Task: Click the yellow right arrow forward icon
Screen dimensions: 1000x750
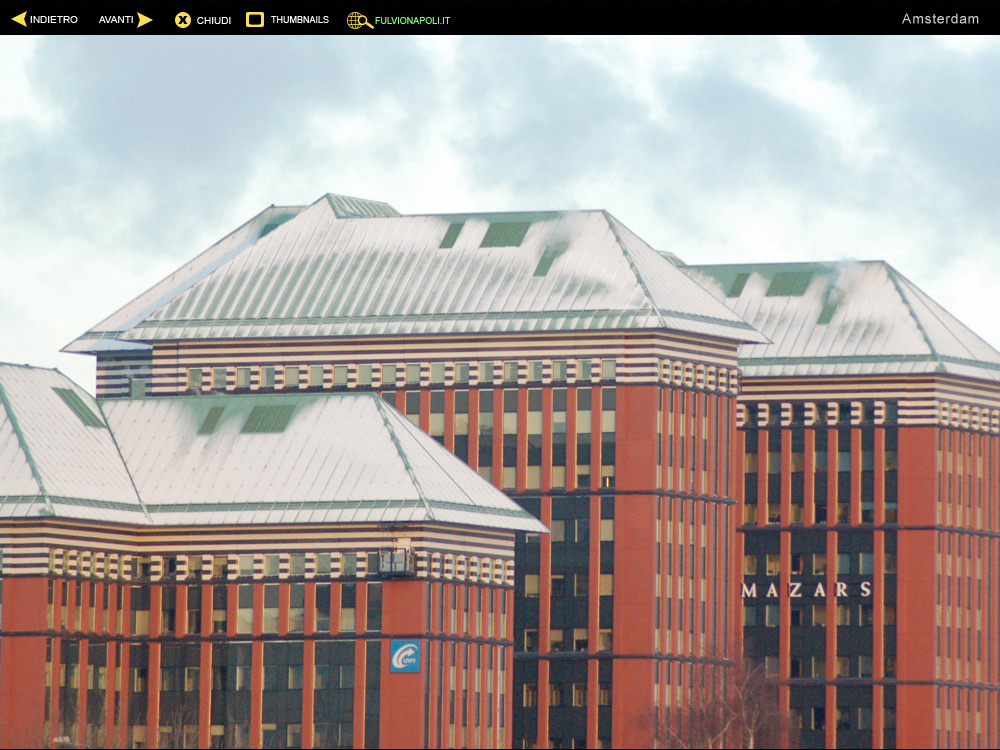Action: click(145, 20)
